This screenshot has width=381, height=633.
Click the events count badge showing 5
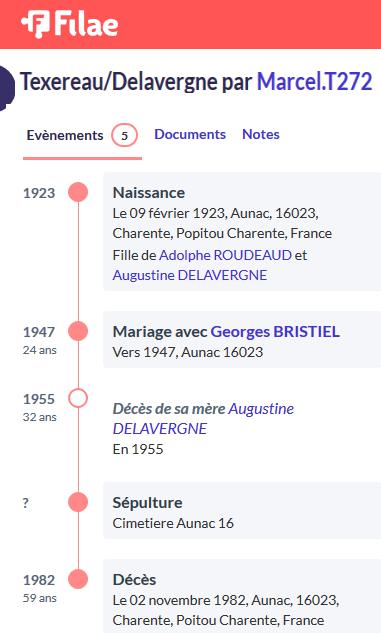[x=124, y=136]
